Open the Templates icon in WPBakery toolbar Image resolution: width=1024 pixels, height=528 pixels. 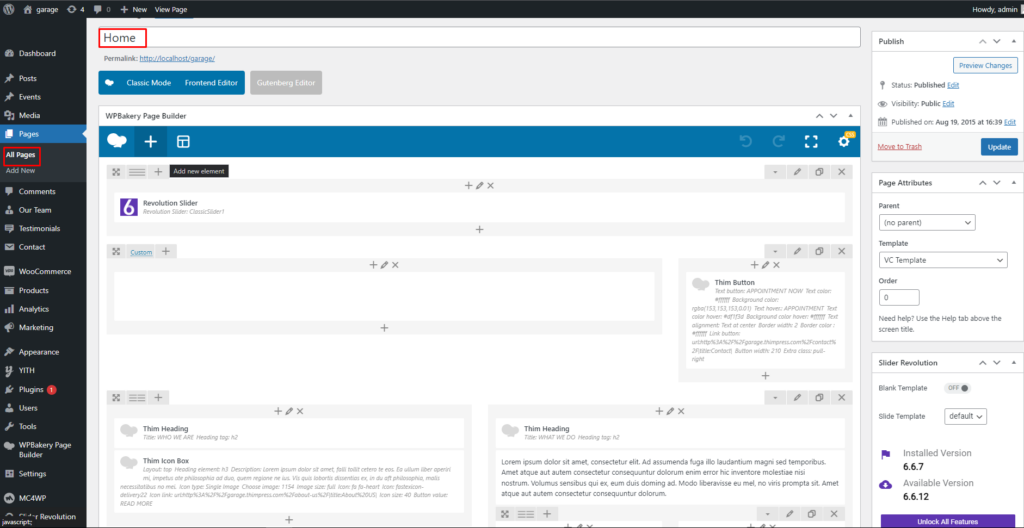pos(184,142)
